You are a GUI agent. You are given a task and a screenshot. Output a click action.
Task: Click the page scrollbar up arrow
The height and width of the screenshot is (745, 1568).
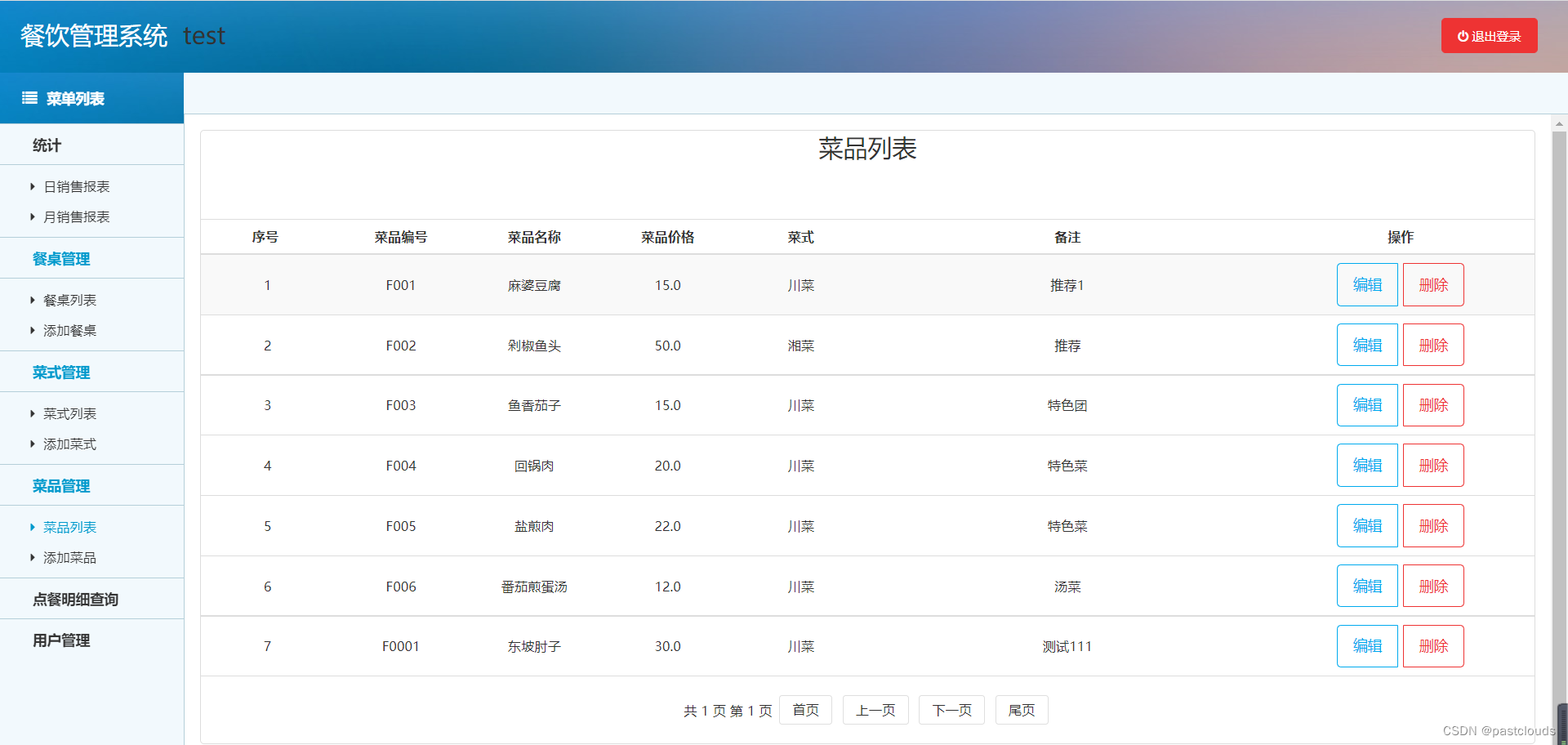(1559, 124)
